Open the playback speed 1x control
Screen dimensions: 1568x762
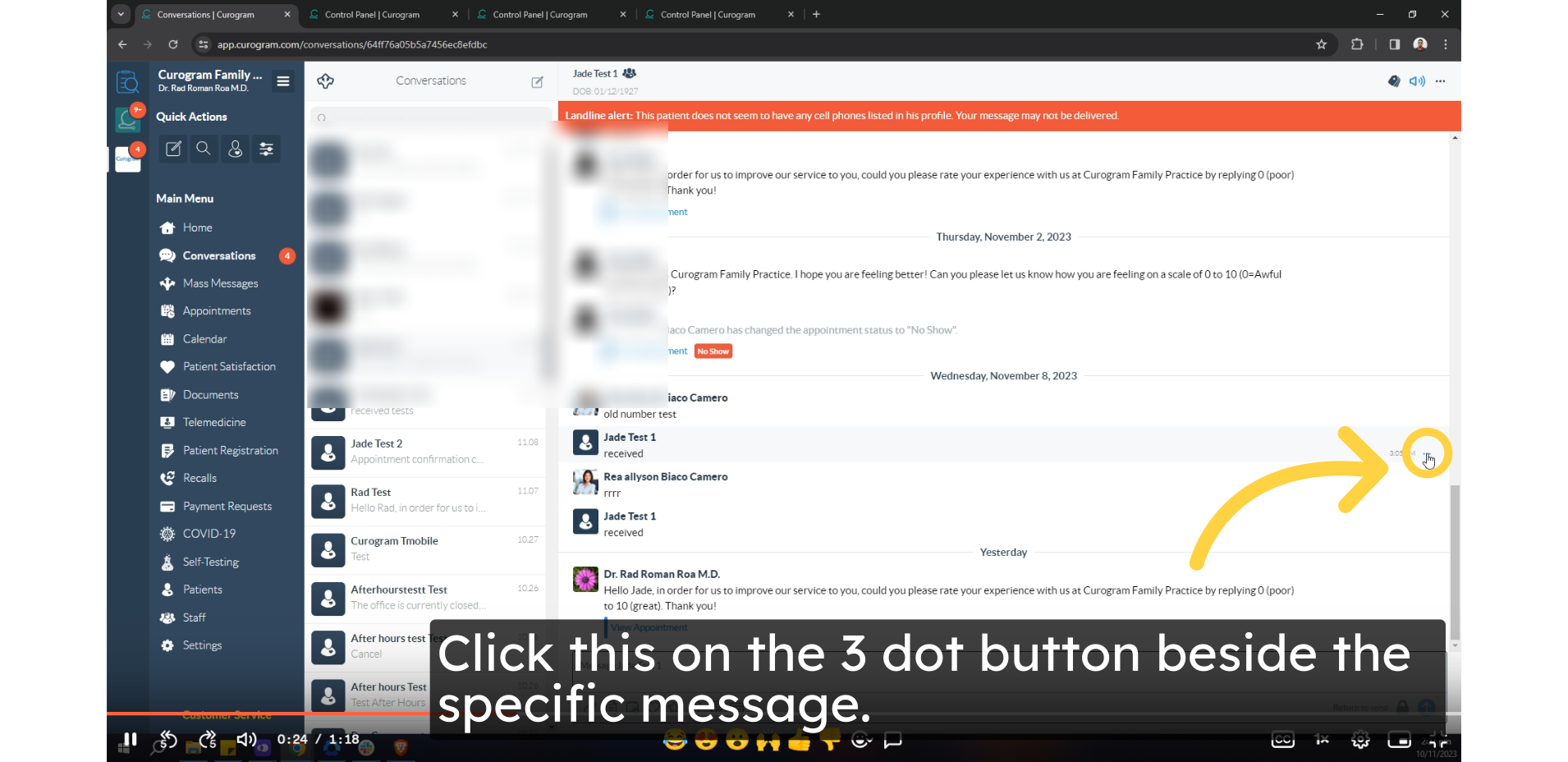point(1322,740)
